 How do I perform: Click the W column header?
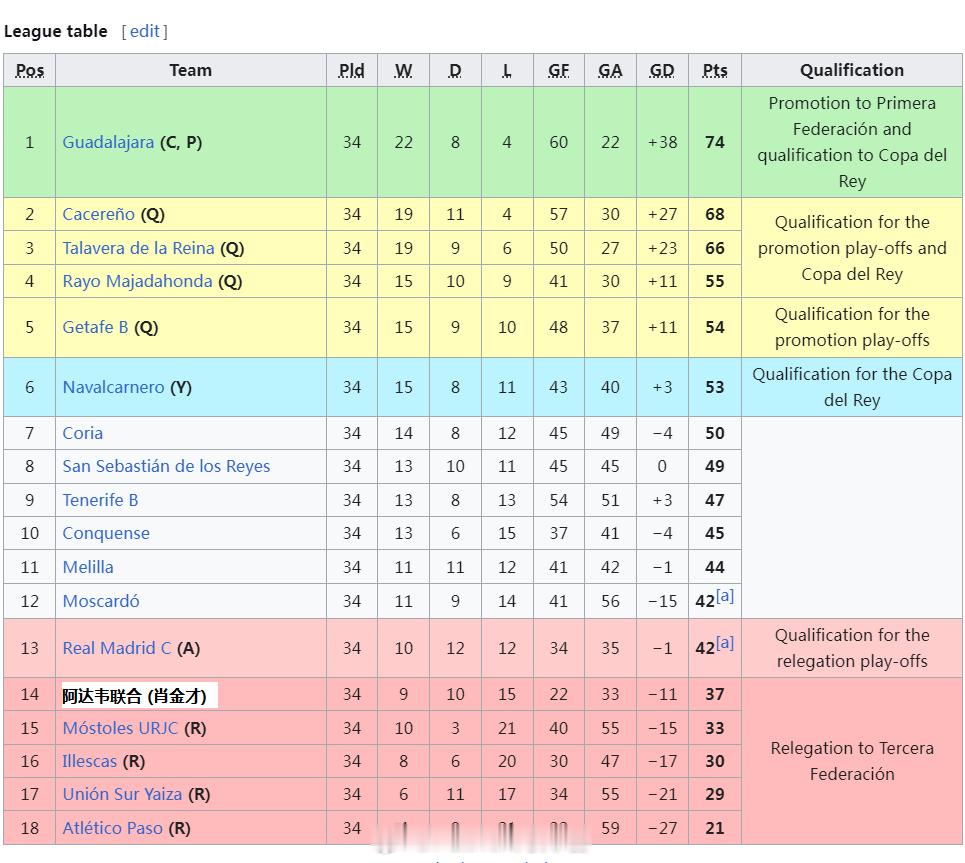click(404, 70)
